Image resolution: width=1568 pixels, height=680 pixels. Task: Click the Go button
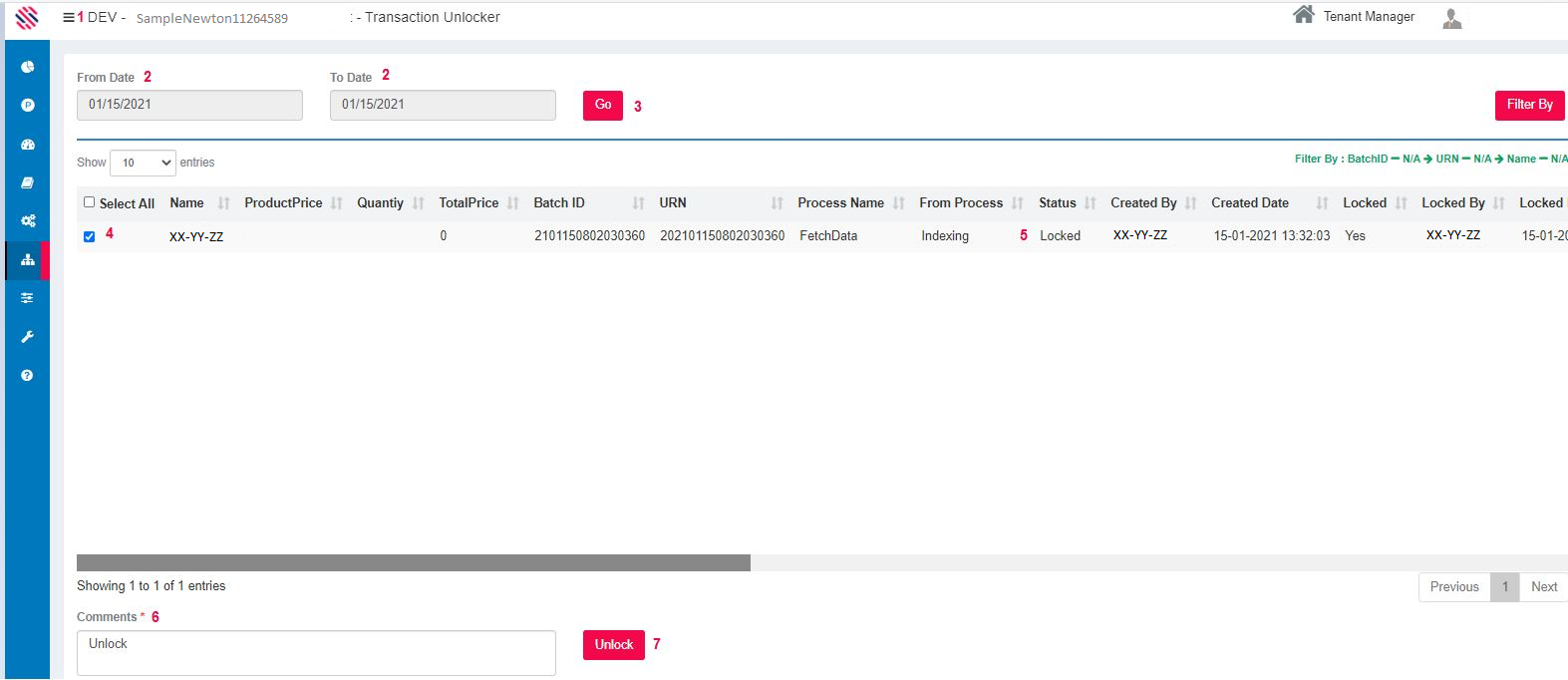click(x=603, y=105)
